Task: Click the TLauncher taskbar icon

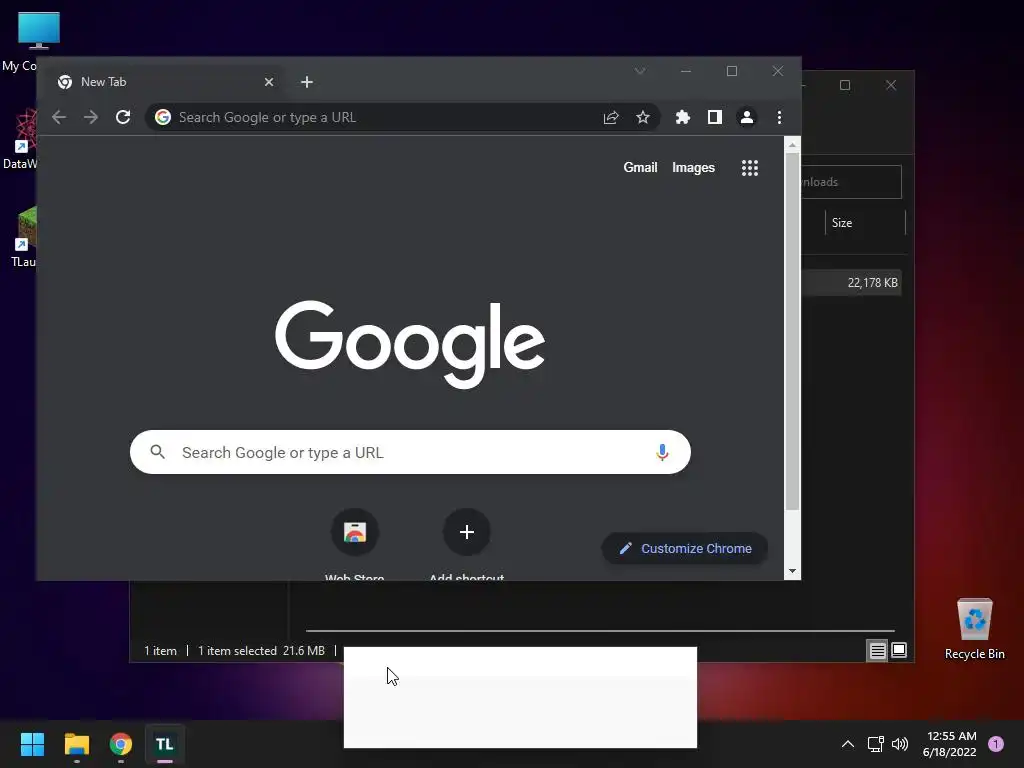Action: point(165,744)
